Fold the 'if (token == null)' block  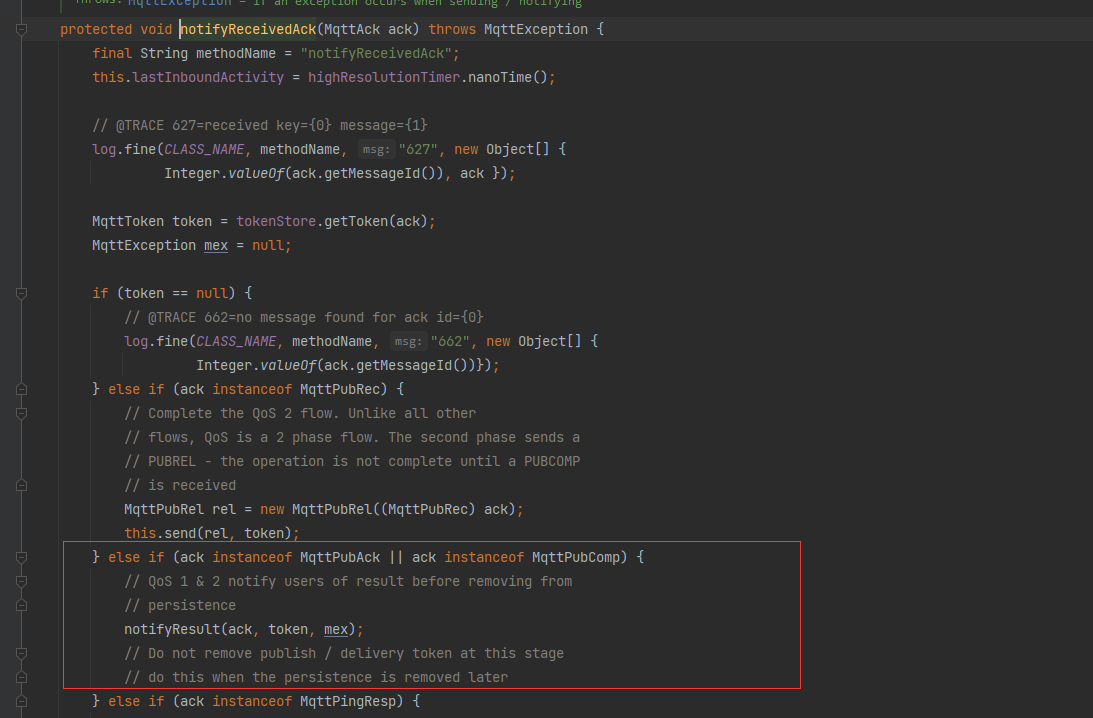pos(22,293)
